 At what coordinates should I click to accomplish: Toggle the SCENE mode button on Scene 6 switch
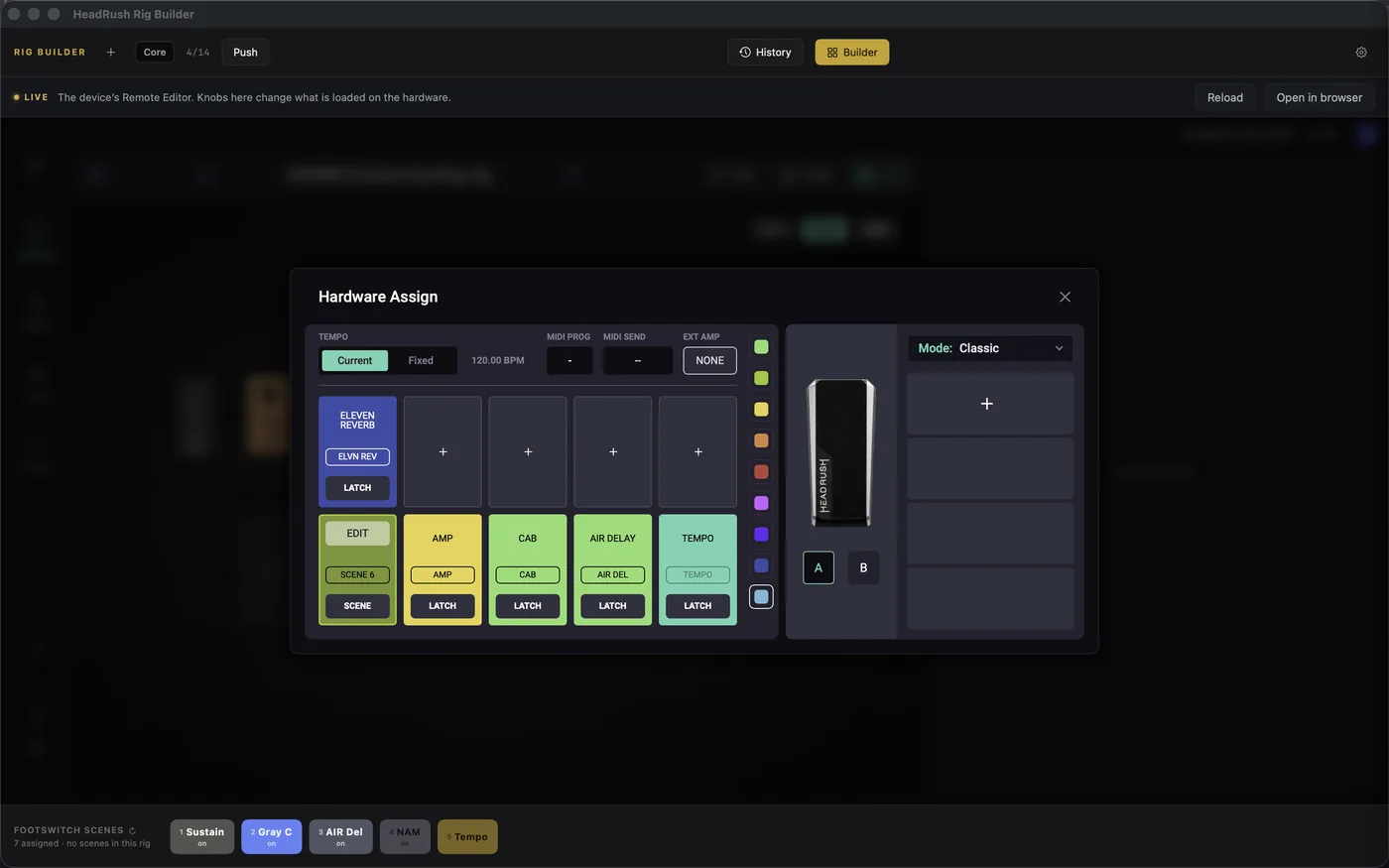[x=357, y=606]
